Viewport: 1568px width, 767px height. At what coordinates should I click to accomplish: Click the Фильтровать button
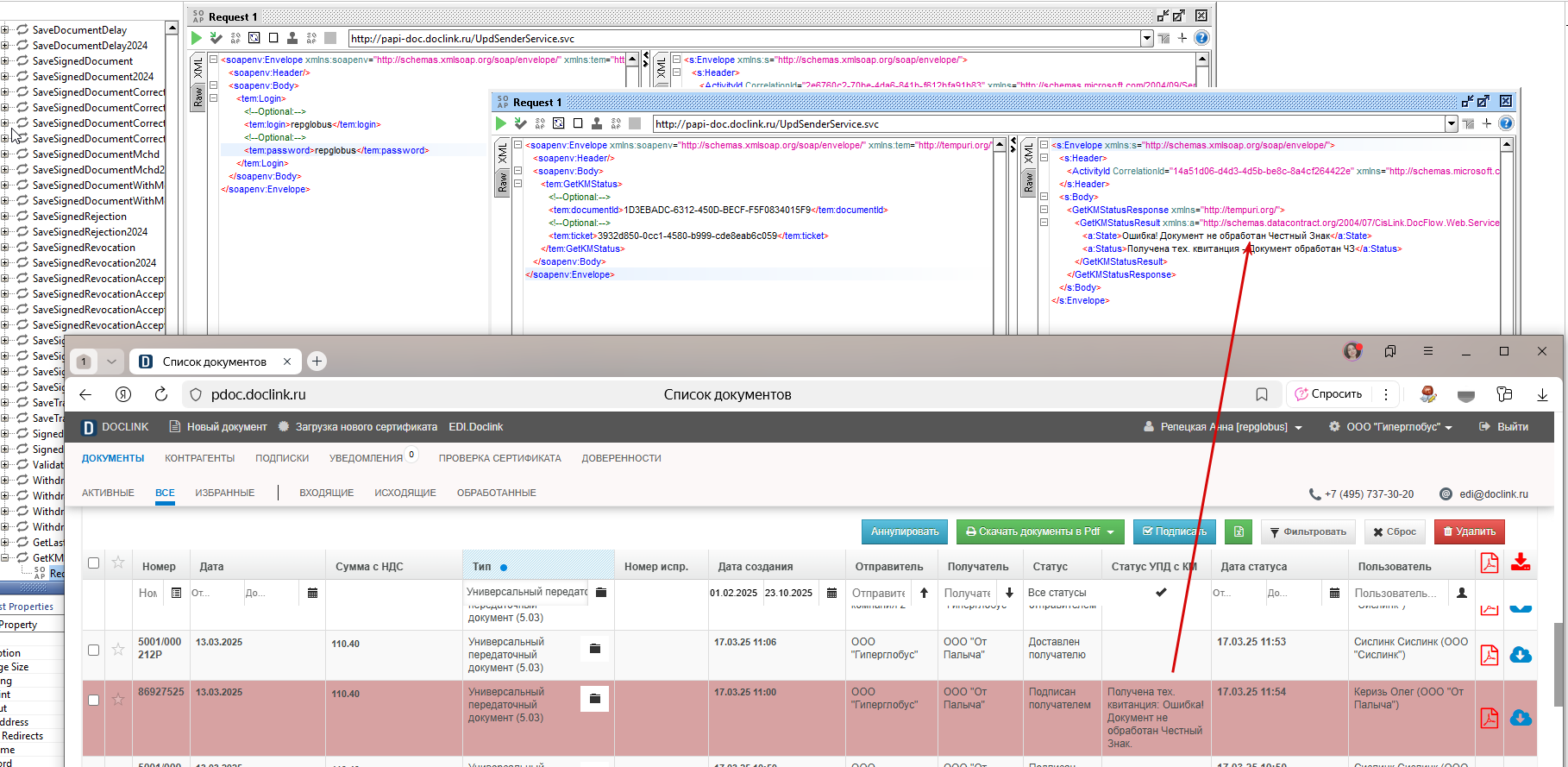coord(1308,531)
